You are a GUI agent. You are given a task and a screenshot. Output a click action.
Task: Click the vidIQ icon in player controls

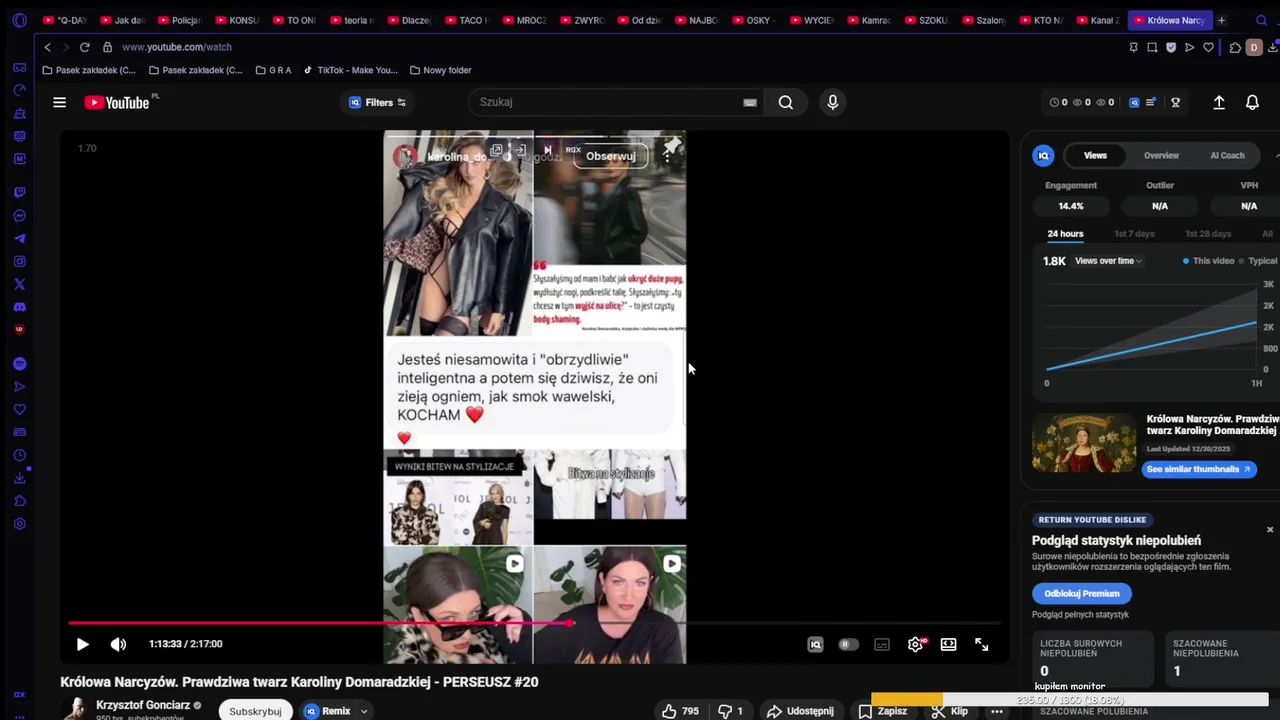[x=815, y=644]
